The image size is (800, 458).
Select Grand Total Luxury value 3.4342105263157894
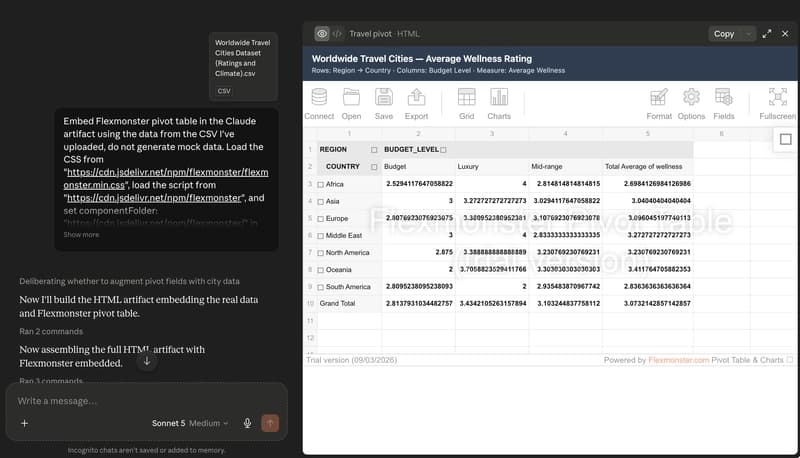point(492,303)
